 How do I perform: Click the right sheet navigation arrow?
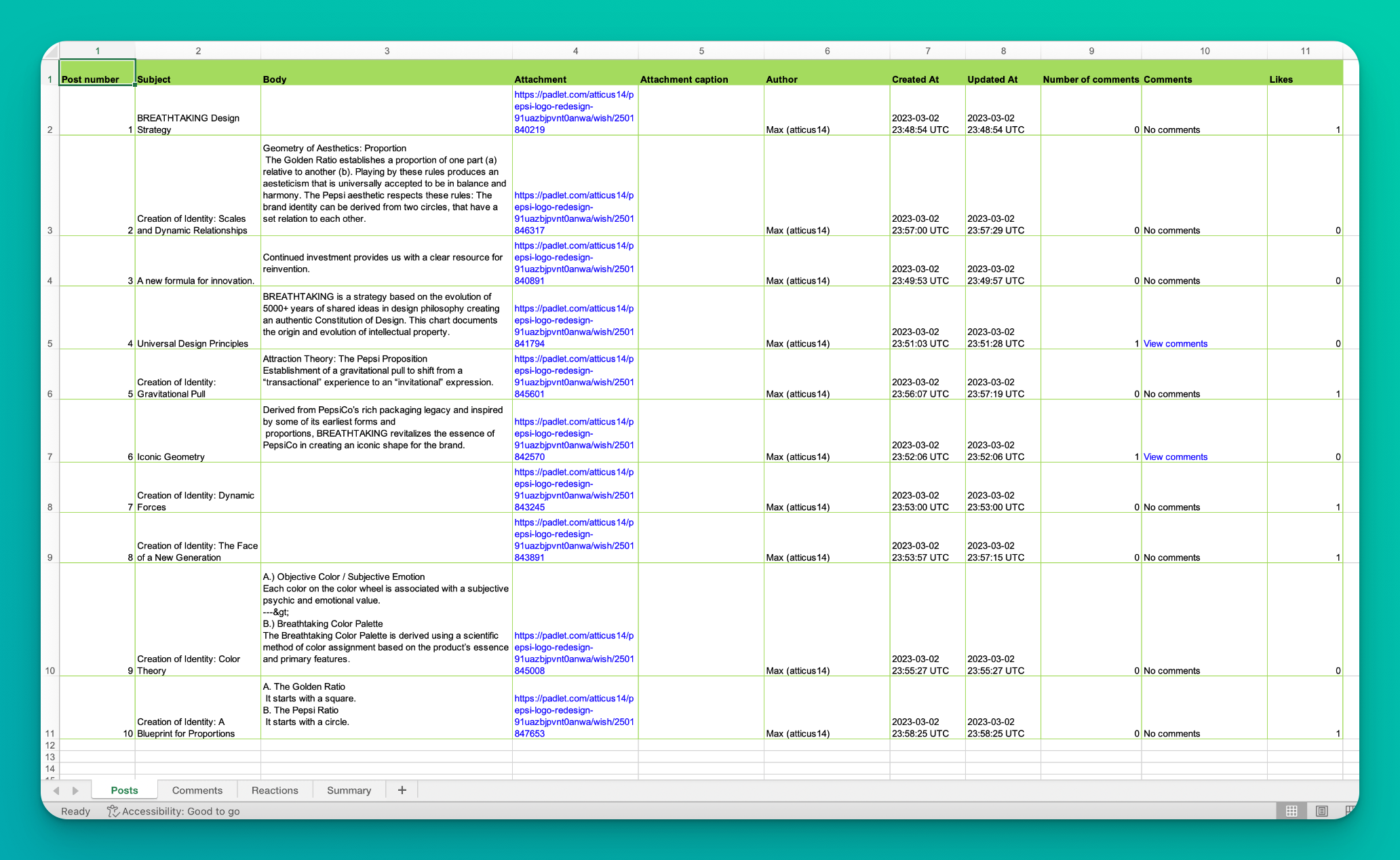[x=75, y=789]
